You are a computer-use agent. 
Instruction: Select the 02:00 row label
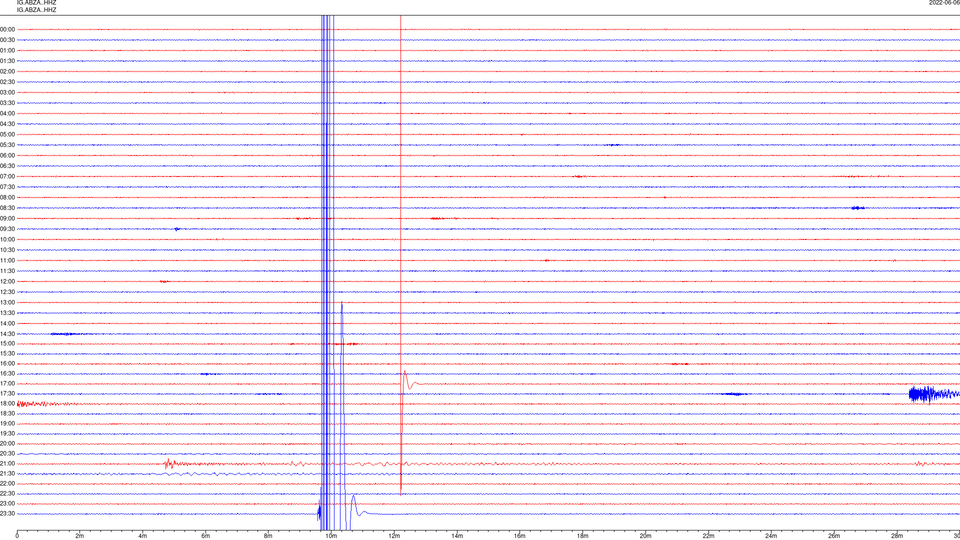point(7,72)
